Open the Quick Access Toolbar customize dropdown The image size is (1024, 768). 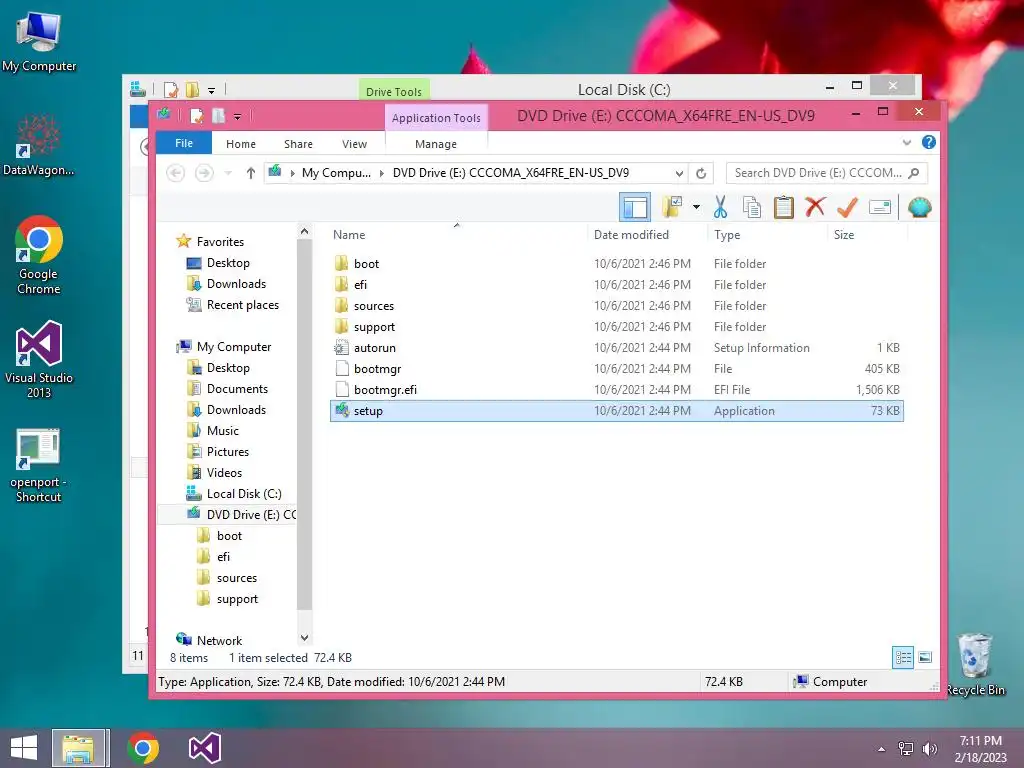coord(237,117)
